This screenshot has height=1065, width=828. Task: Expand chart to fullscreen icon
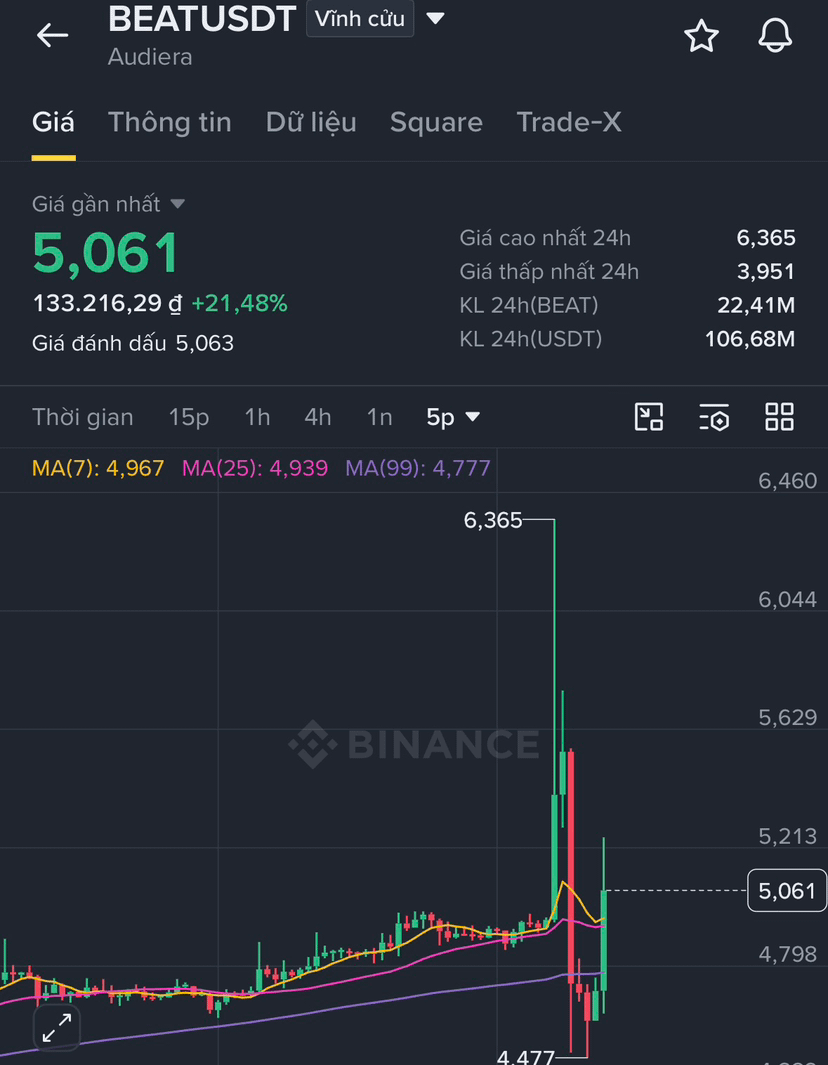coord(57,1028)
